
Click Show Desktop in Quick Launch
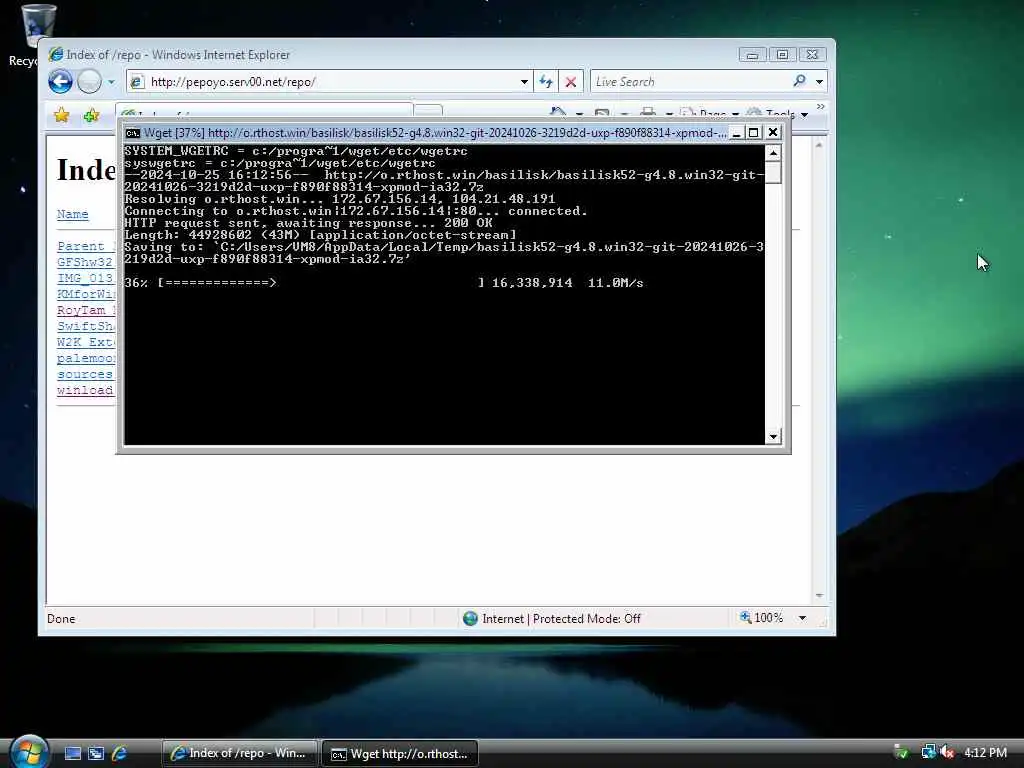[x=72, y=754]
